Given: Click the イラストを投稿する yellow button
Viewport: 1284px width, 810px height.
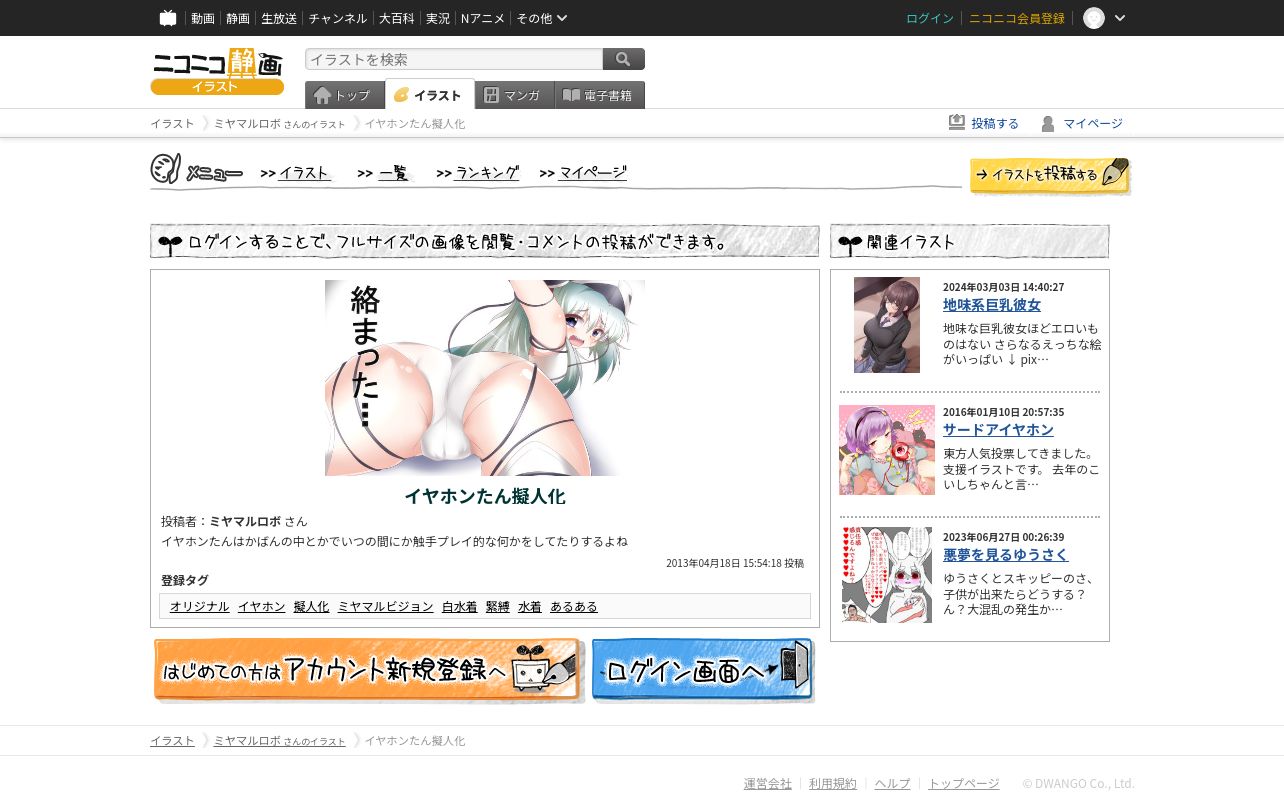Looking at the screenshot, I should [1050, 175].
